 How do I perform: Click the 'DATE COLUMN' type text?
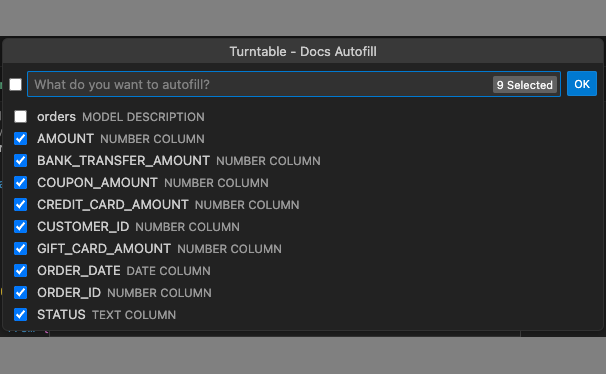coord(169,271)
